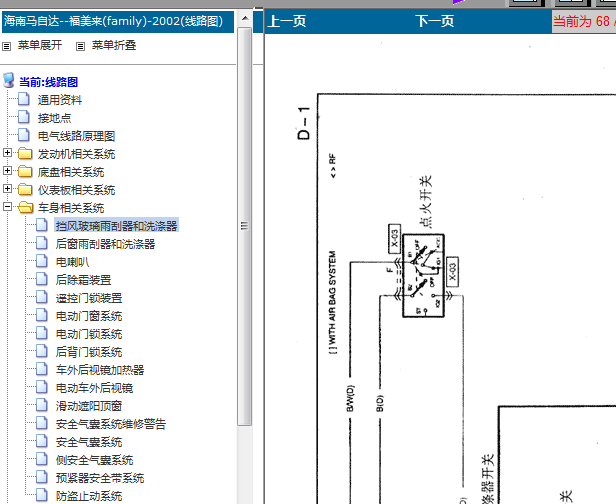Go to previous page with 上一页
This screenshot has width=616, height=504.
287,21
